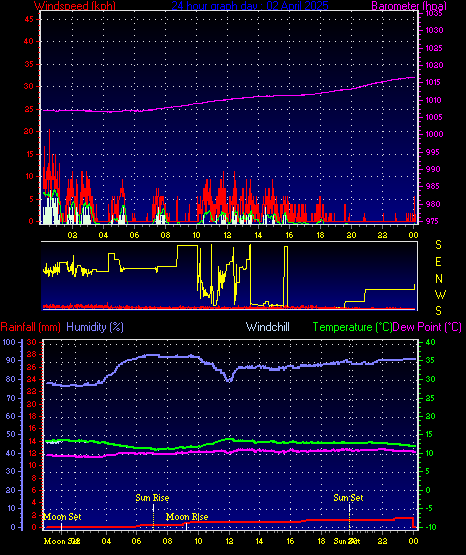The height and width of the screenshot is (555, 466).
Task: Click the E wind direction label
Action: tap(438, 262)
